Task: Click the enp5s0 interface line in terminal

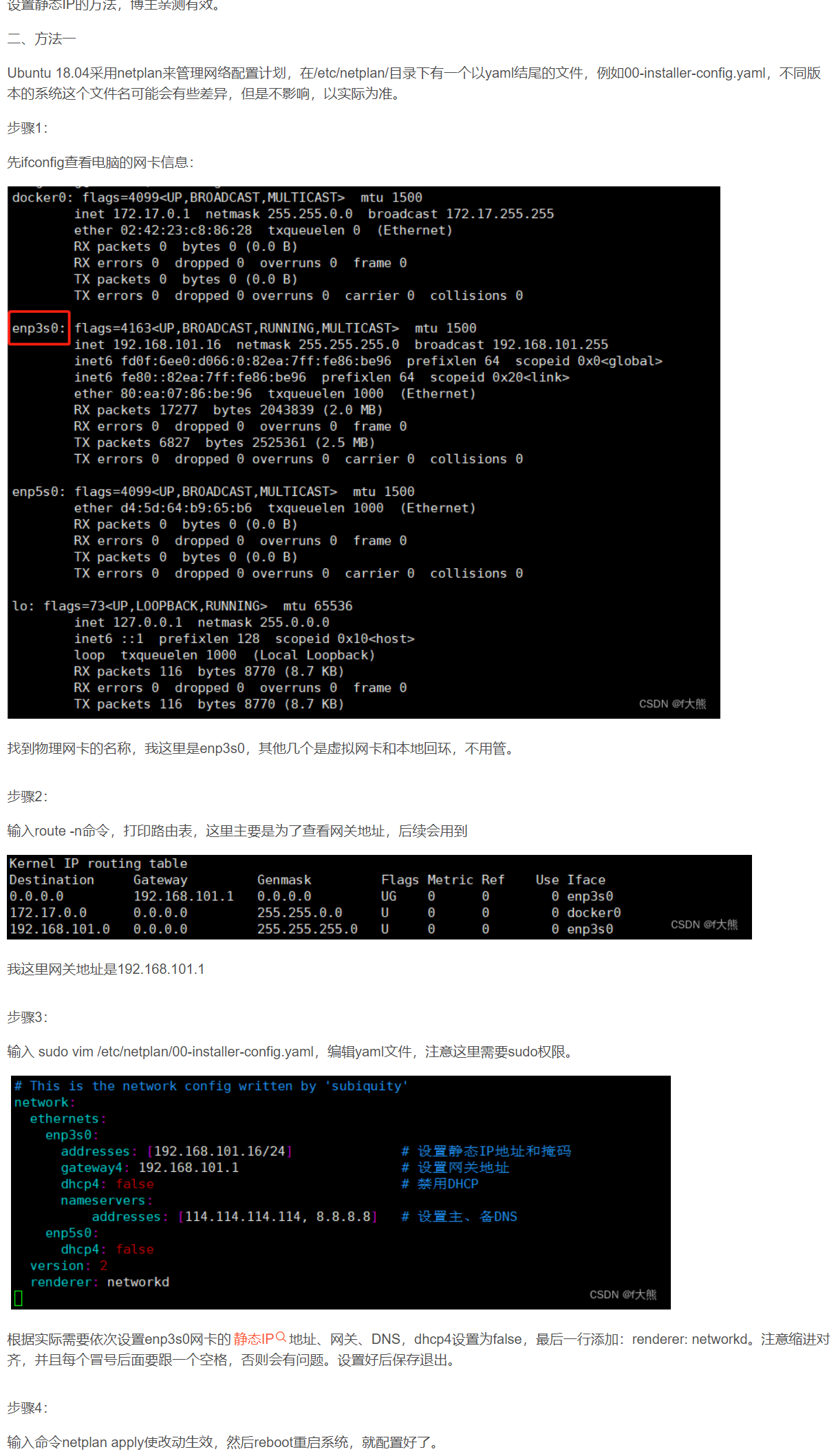Action: pos(213,492)
